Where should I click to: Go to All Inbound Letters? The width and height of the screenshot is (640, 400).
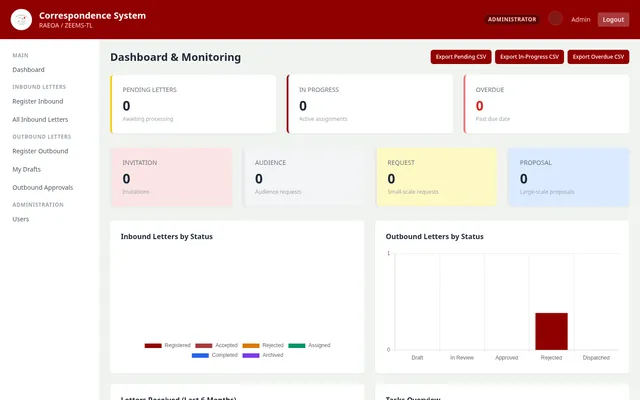pos(40,120)
